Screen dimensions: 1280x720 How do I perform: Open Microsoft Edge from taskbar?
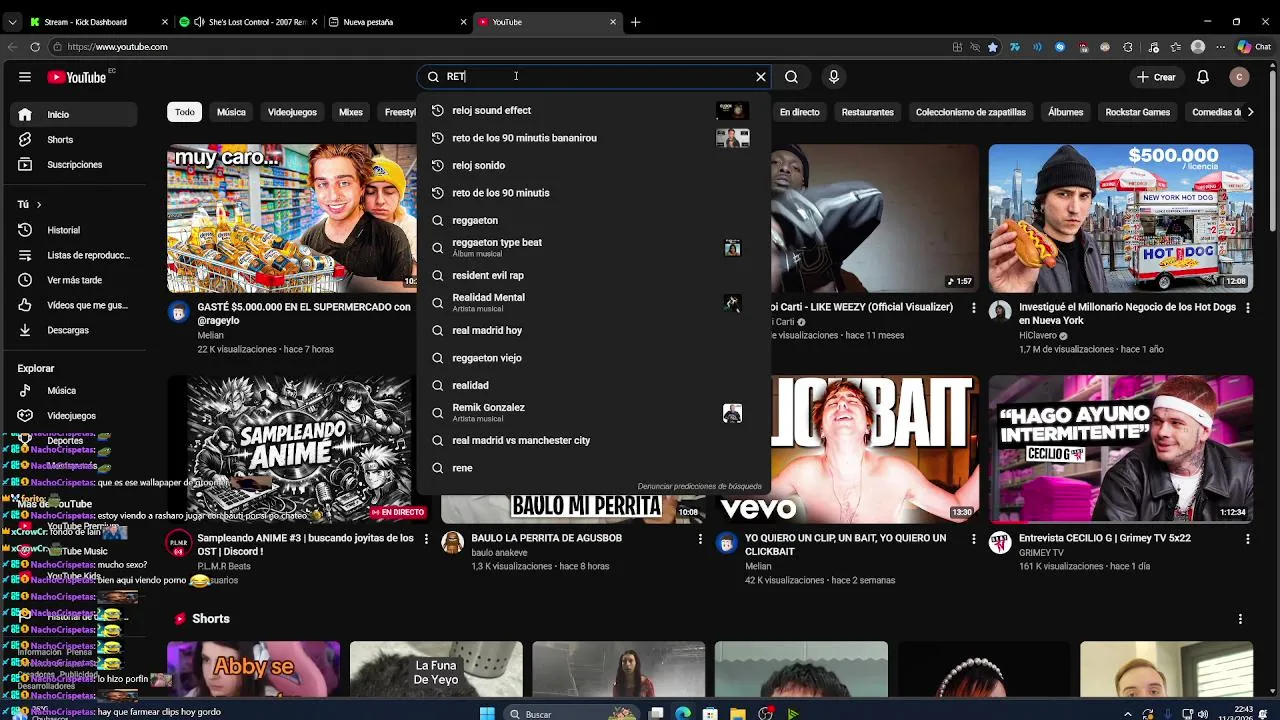(x=683, y=714)
